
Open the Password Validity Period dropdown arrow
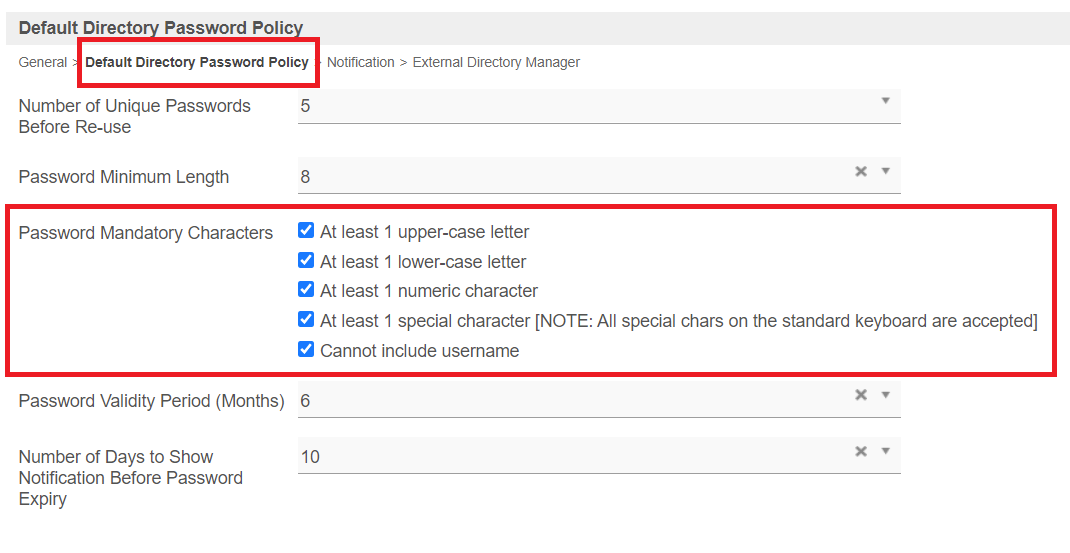point(885,395)
